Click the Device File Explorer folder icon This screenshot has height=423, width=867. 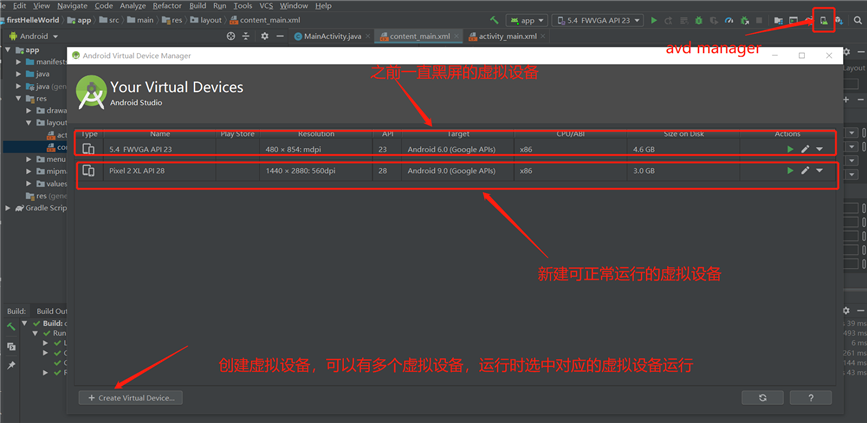(779, 20)
